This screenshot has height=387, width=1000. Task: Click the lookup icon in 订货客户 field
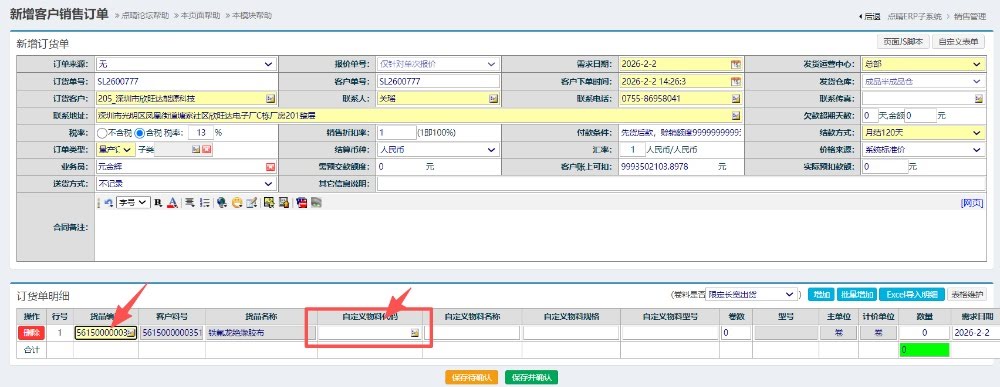270,99
